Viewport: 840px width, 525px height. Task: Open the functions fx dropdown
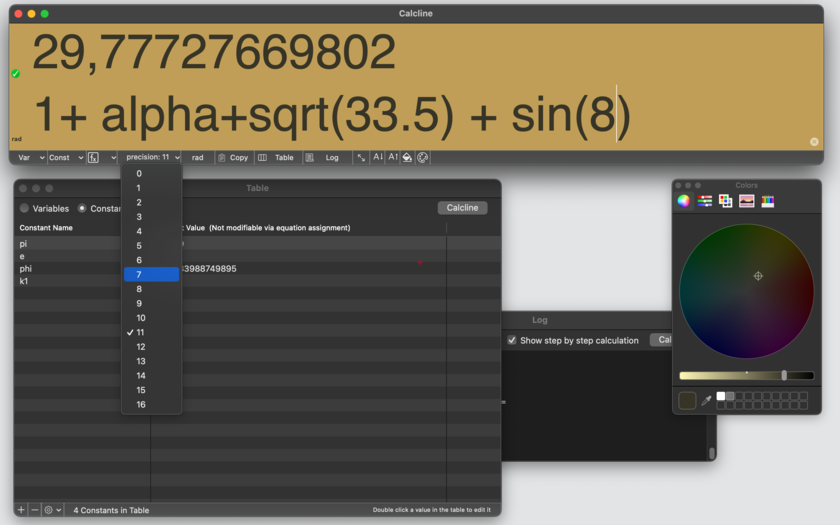pos(102,158)
